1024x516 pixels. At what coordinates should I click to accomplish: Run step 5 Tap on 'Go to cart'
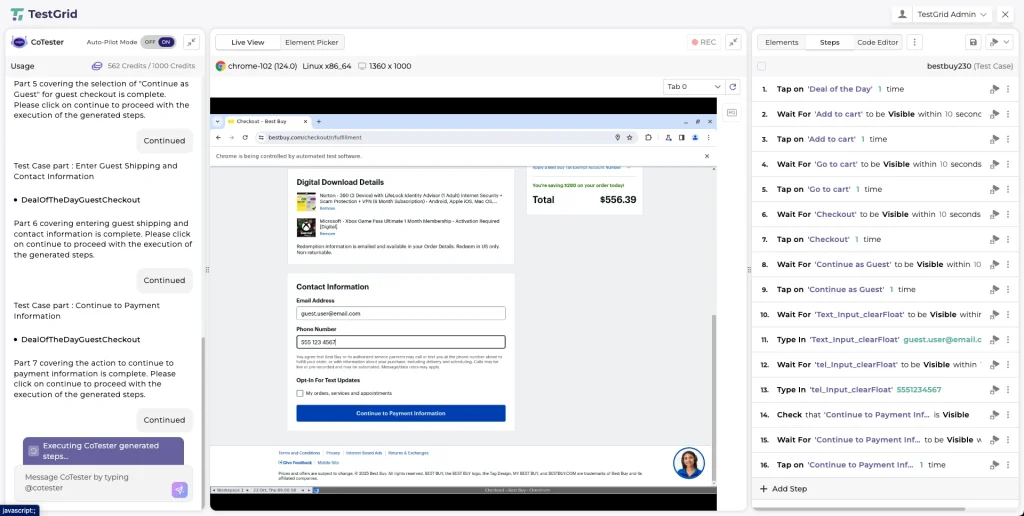coord(995,189)
